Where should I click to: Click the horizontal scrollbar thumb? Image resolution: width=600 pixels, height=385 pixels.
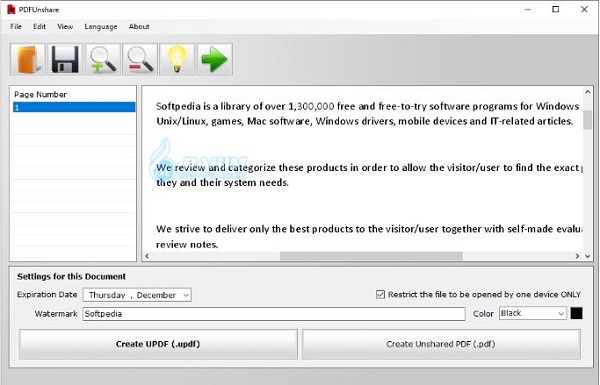coord(371,256)
